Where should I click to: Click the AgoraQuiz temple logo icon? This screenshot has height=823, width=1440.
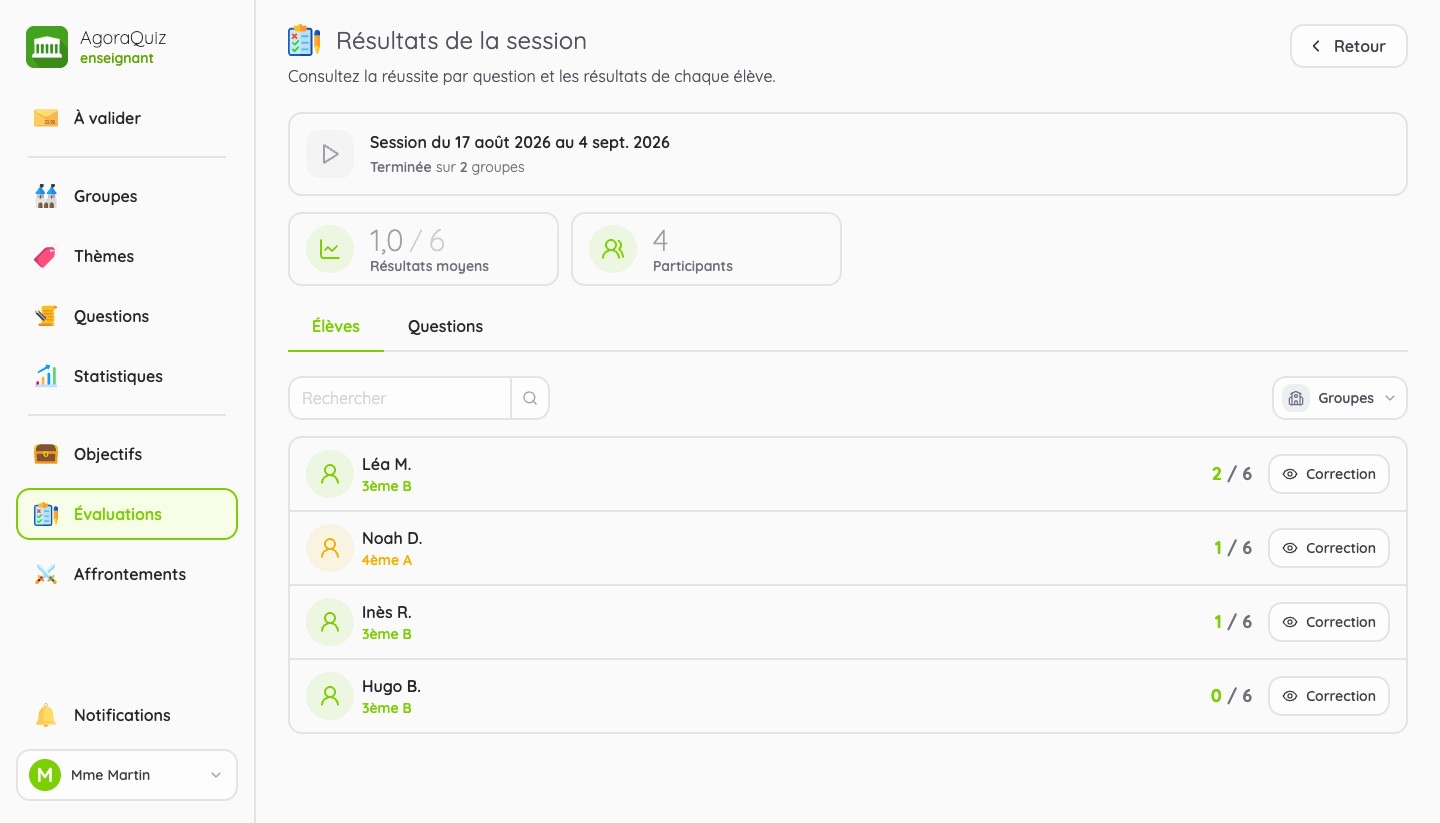click(x=47, y=47)
